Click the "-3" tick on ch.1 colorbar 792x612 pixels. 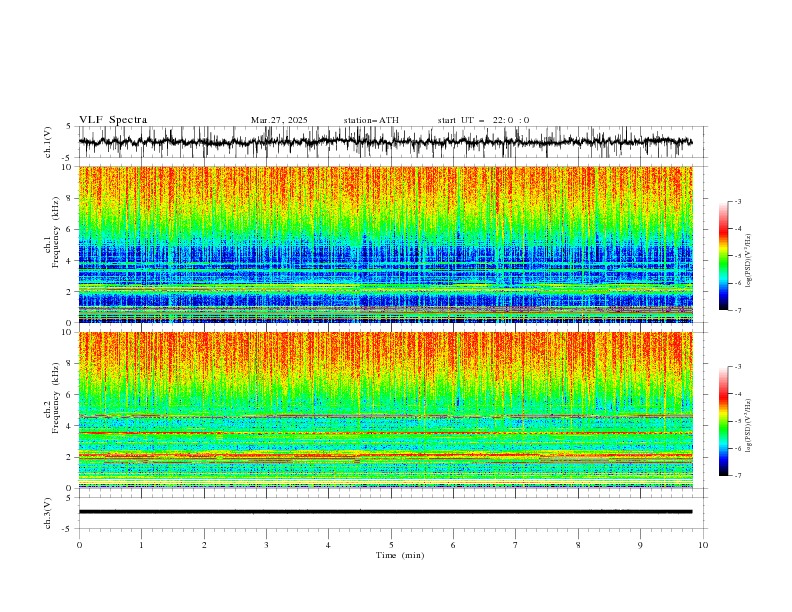(738, 201)
